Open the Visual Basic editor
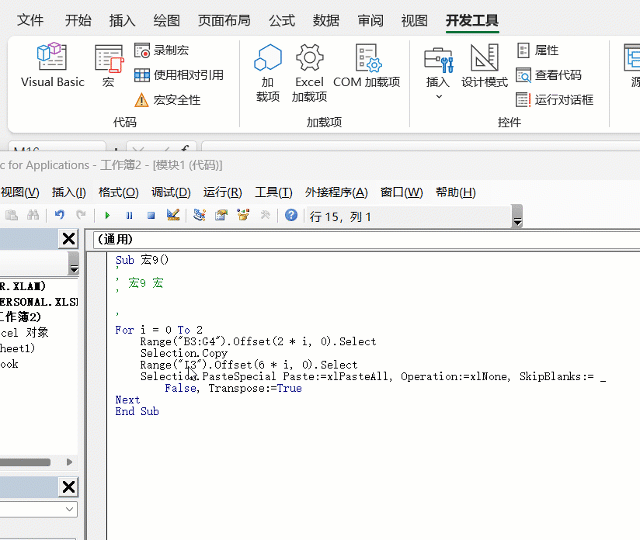This screenshot has width=640, height=540. [x=52, y=66]
